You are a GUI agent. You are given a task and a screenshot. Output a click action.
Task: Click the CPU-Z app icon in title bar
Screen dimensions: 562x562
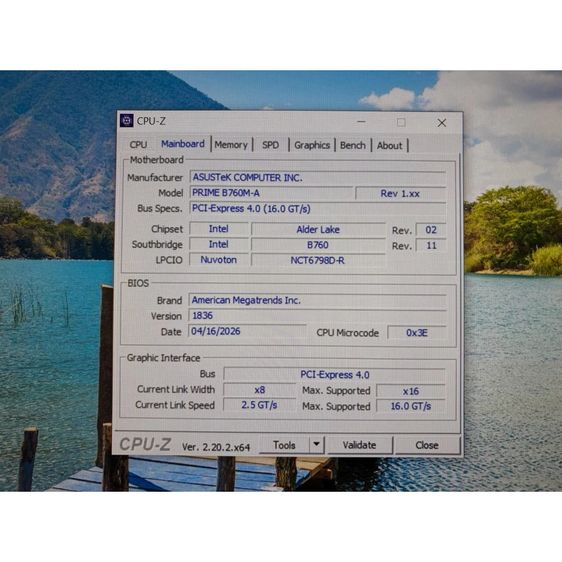127,121
